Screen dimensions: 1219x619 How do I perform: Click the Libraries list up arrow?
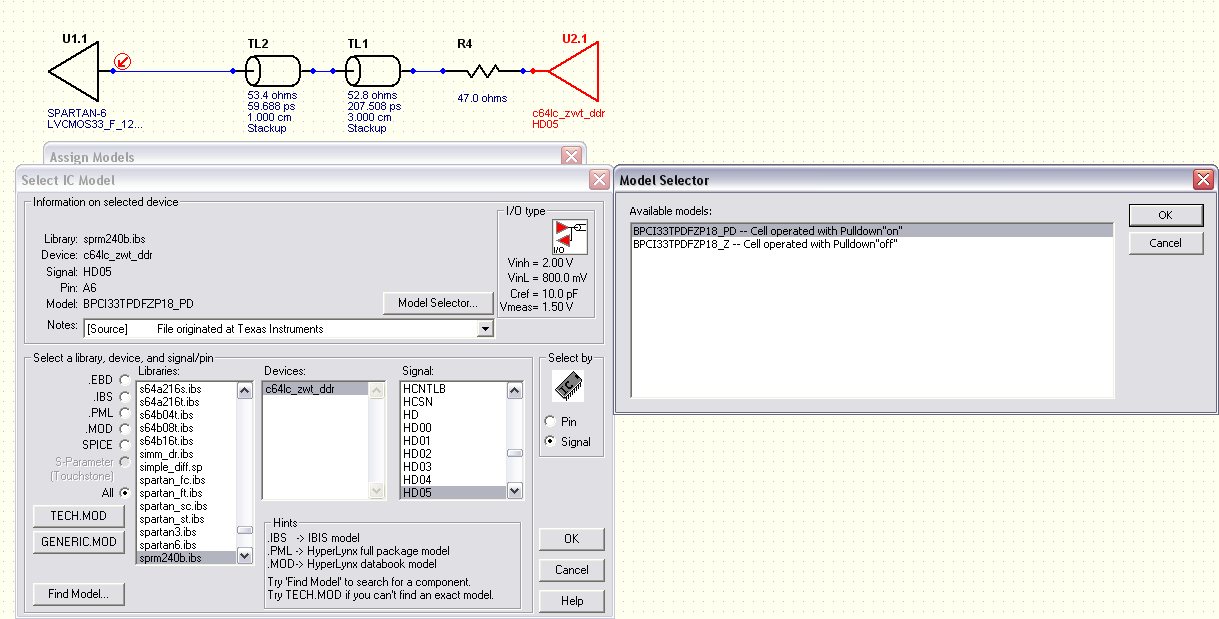click(244, 391)
